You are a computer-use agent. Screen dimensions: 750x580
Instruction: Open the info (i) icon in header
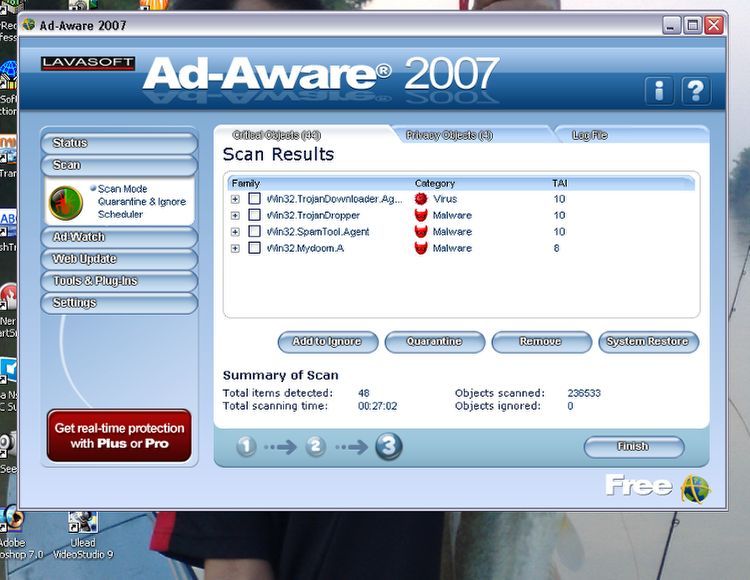coord(660,90)
